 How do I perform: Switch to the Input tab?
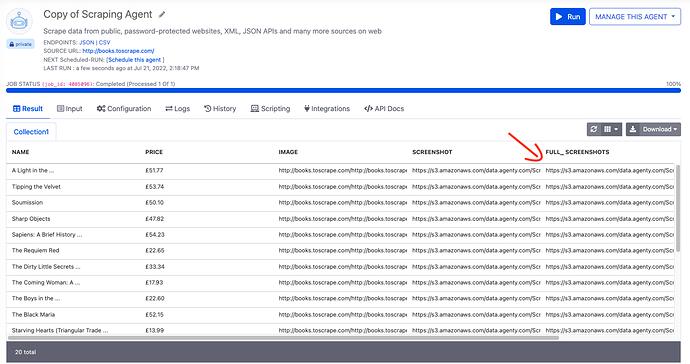pos(70,109)
